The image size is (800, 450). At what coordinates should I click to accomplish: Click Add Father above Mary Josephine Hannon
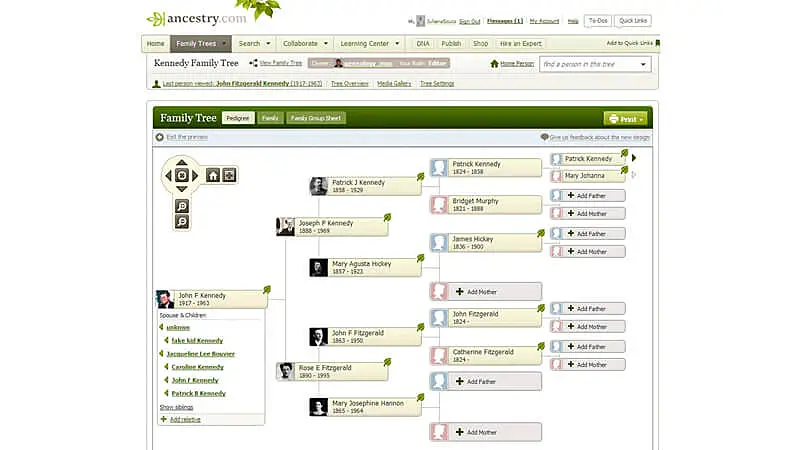(x=486, y=382)
